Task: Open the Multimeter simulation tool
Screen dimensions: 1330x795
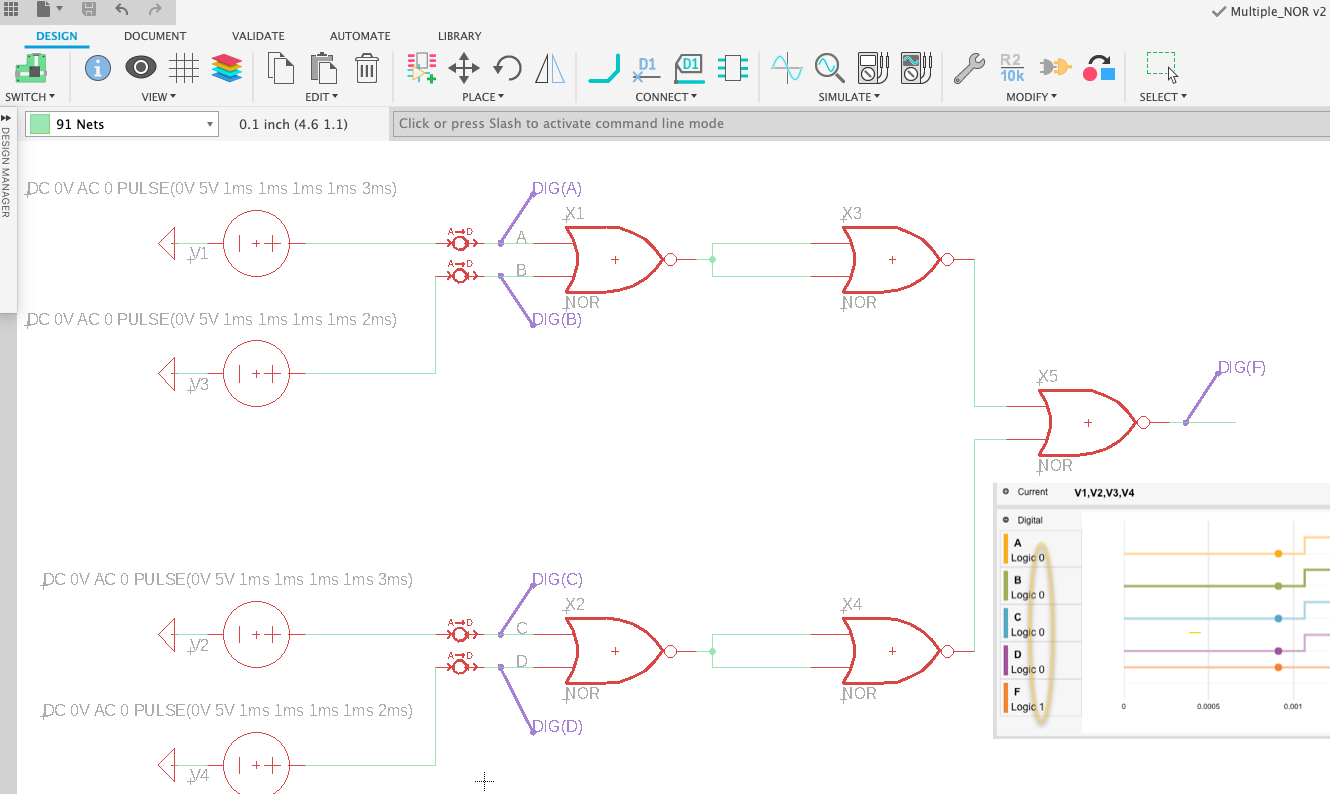Action: coord(872,68)
